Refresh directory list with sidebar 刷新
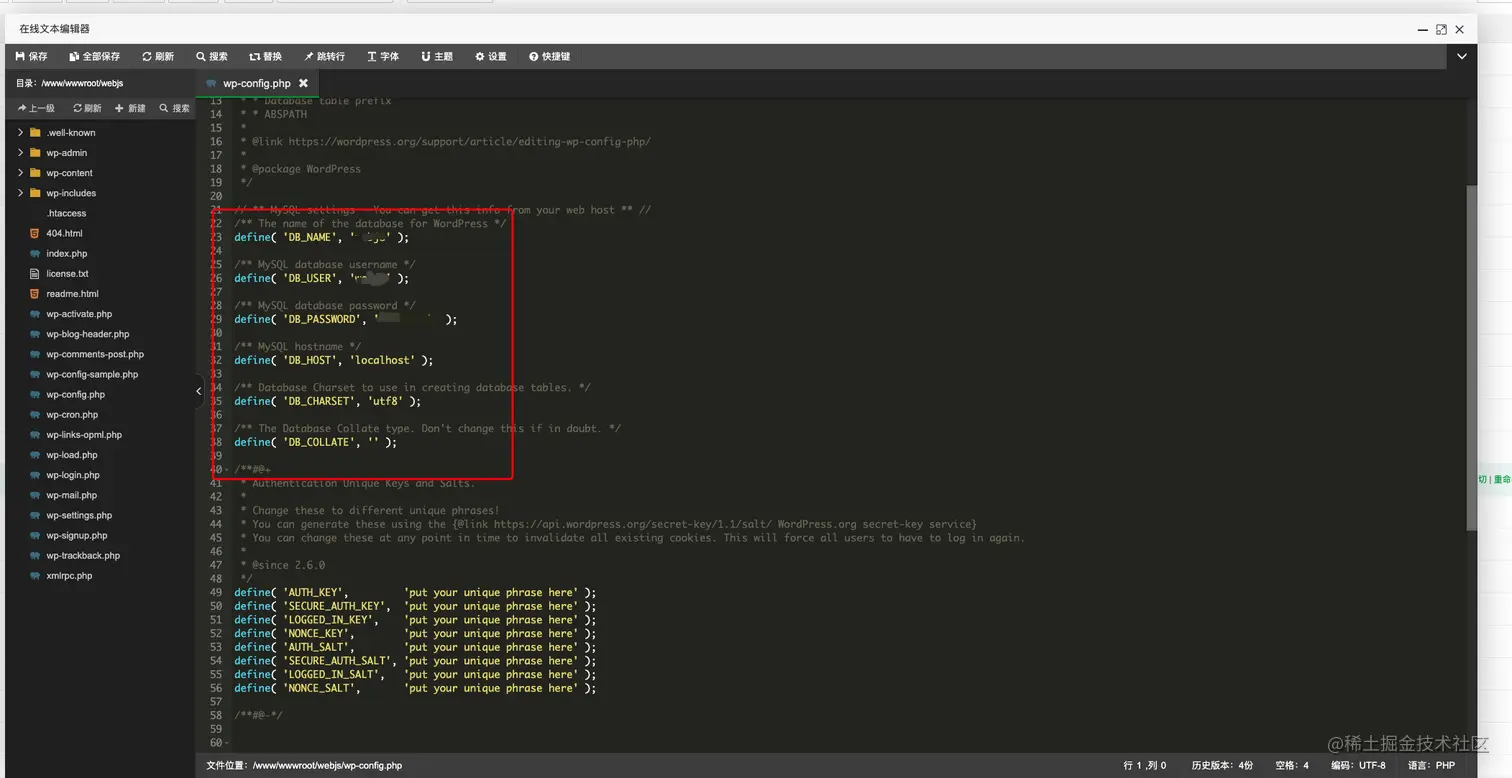 tap(85, 108)
